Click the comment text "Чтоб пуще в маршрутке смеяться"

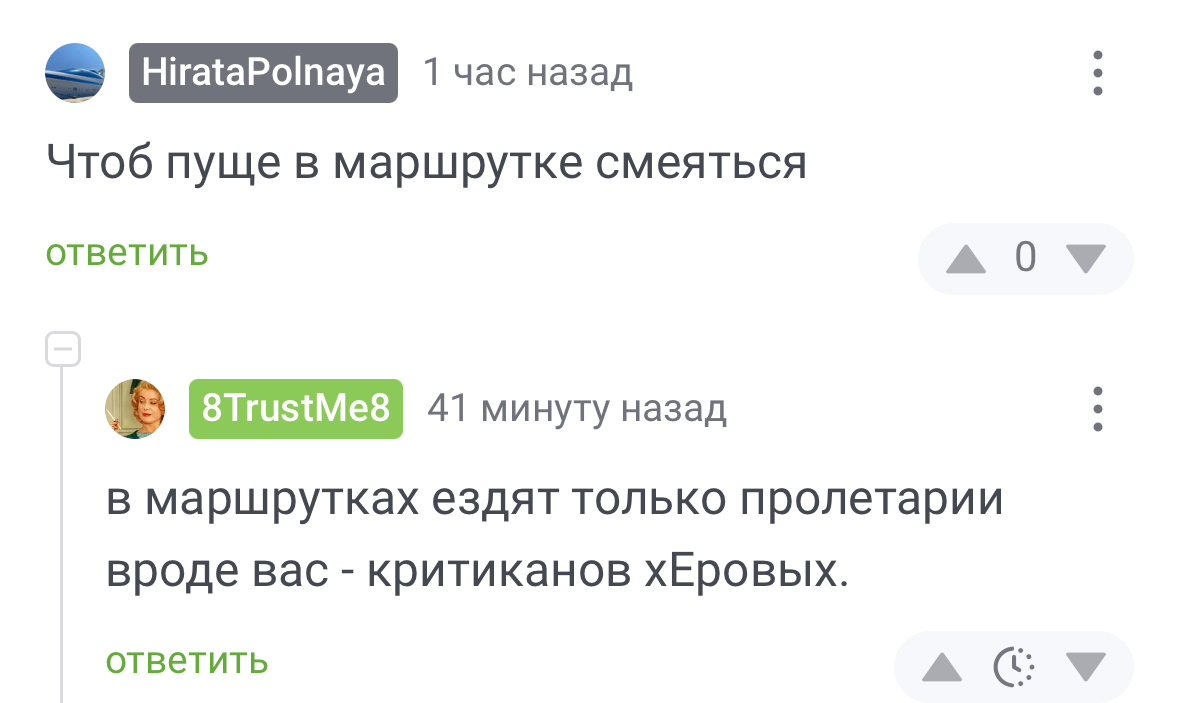pos(426,164)
